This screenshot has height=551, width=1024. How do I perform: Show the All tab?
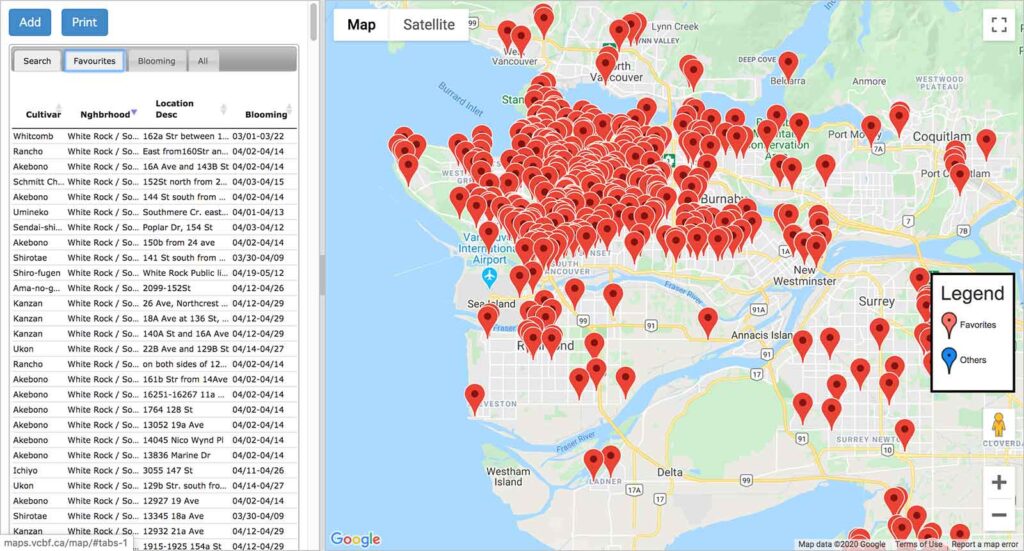tap(203, 61)
